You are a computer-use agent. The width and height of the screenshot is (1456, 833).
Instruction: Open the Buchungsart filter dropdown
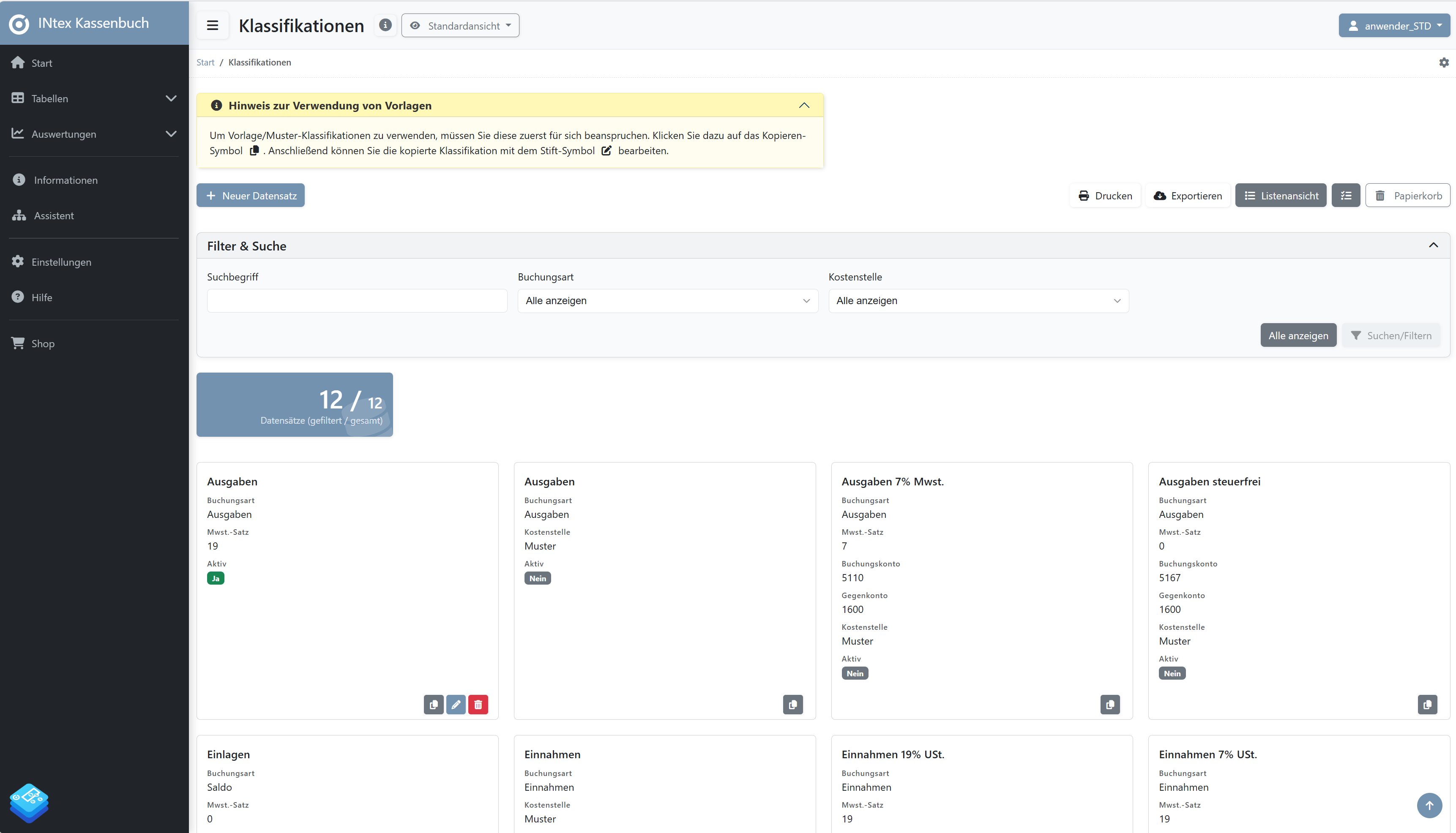pos(667,301)
